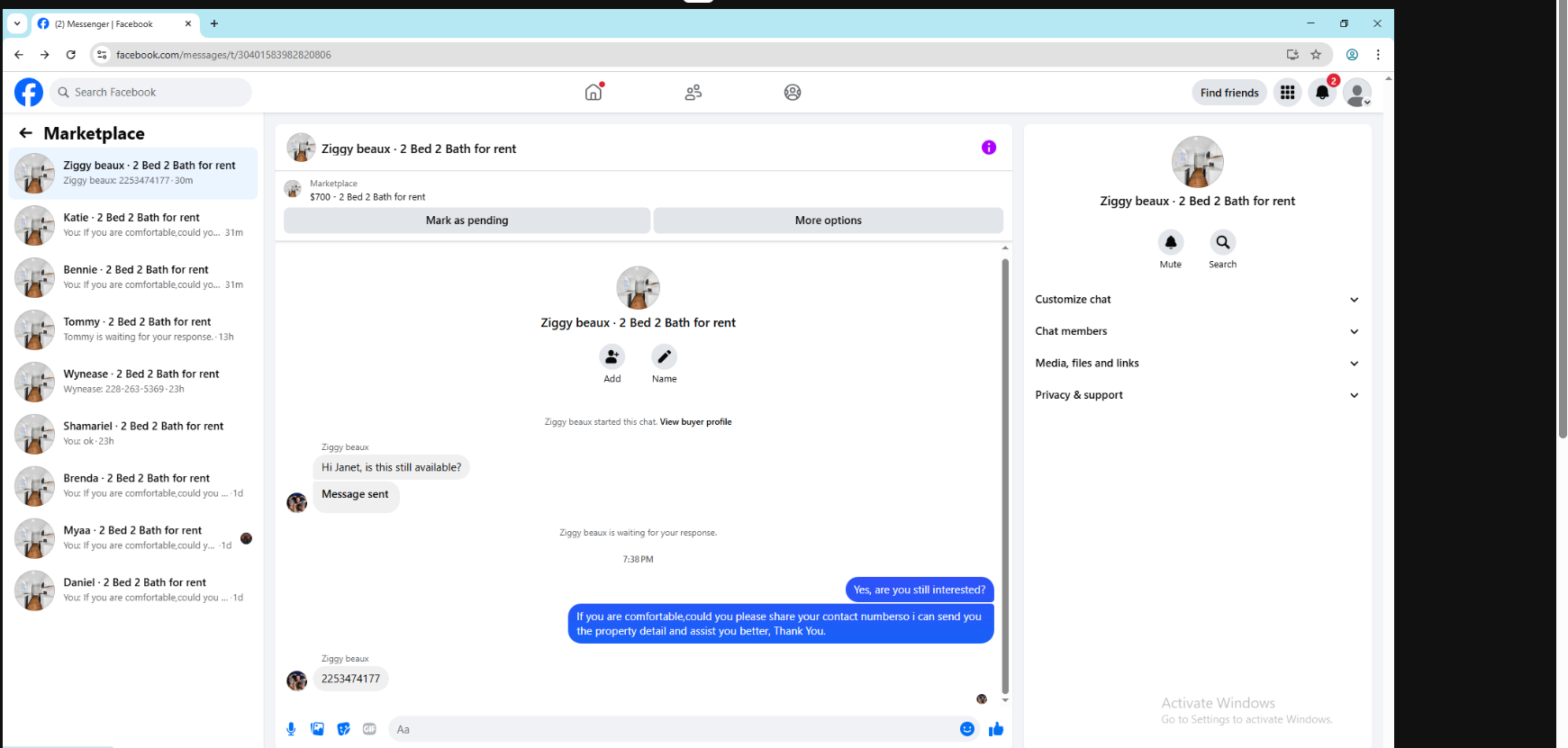
Task: Click the Facebook logo icon
Action: tap(29, 92)
